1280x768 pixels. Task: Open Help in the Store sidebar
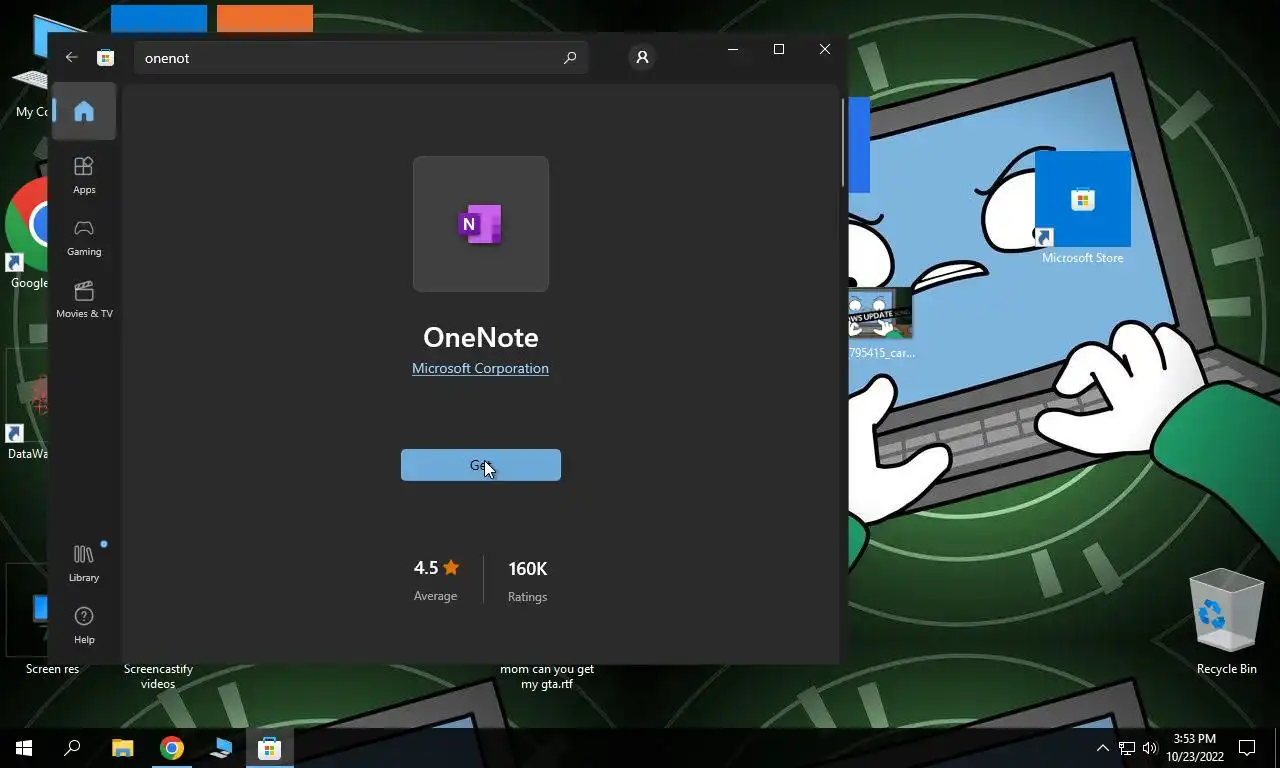coord(84,625)
